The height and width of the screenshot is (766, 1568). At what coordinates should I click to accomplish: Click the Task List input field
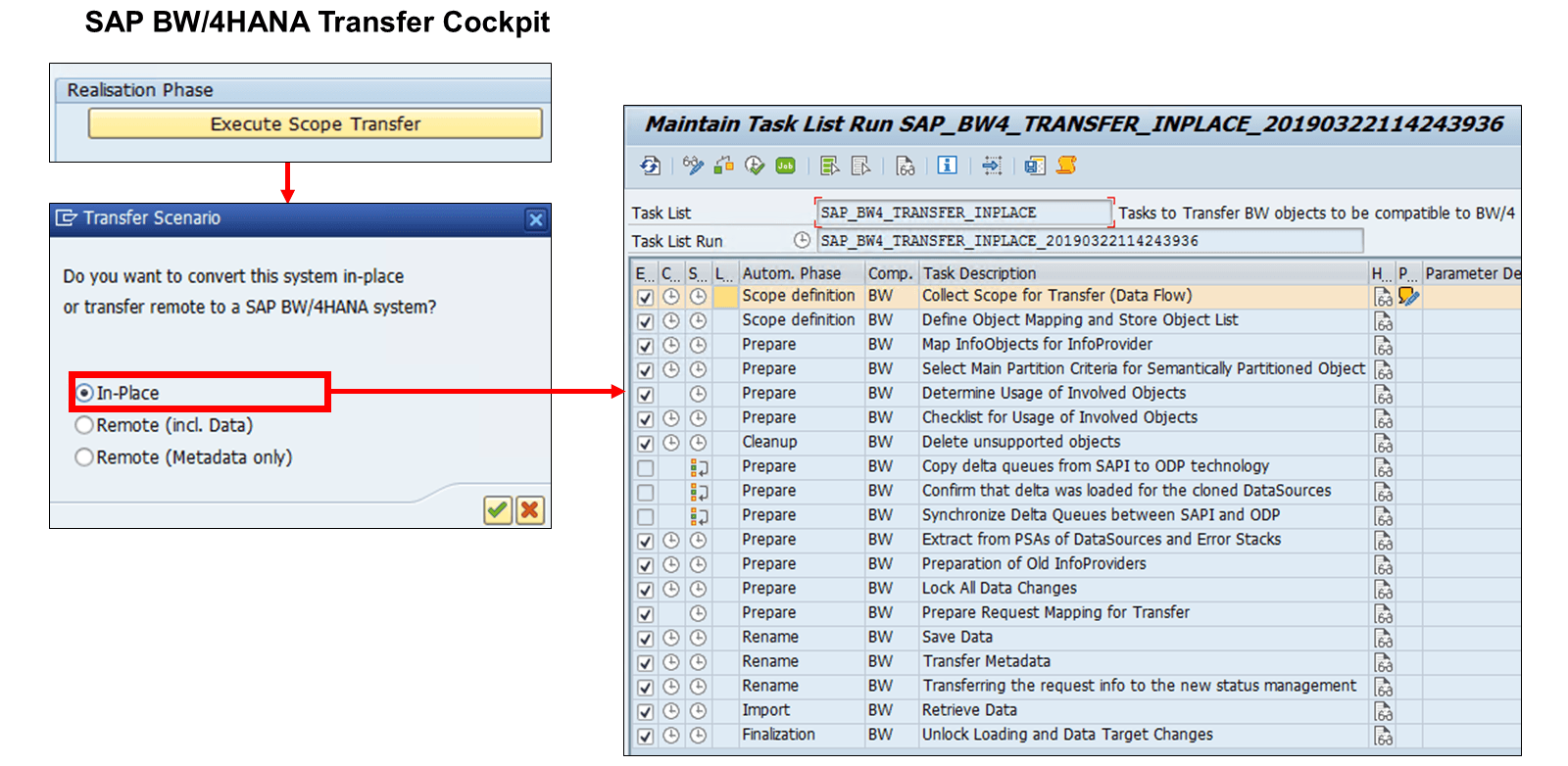tap(964, 213)
